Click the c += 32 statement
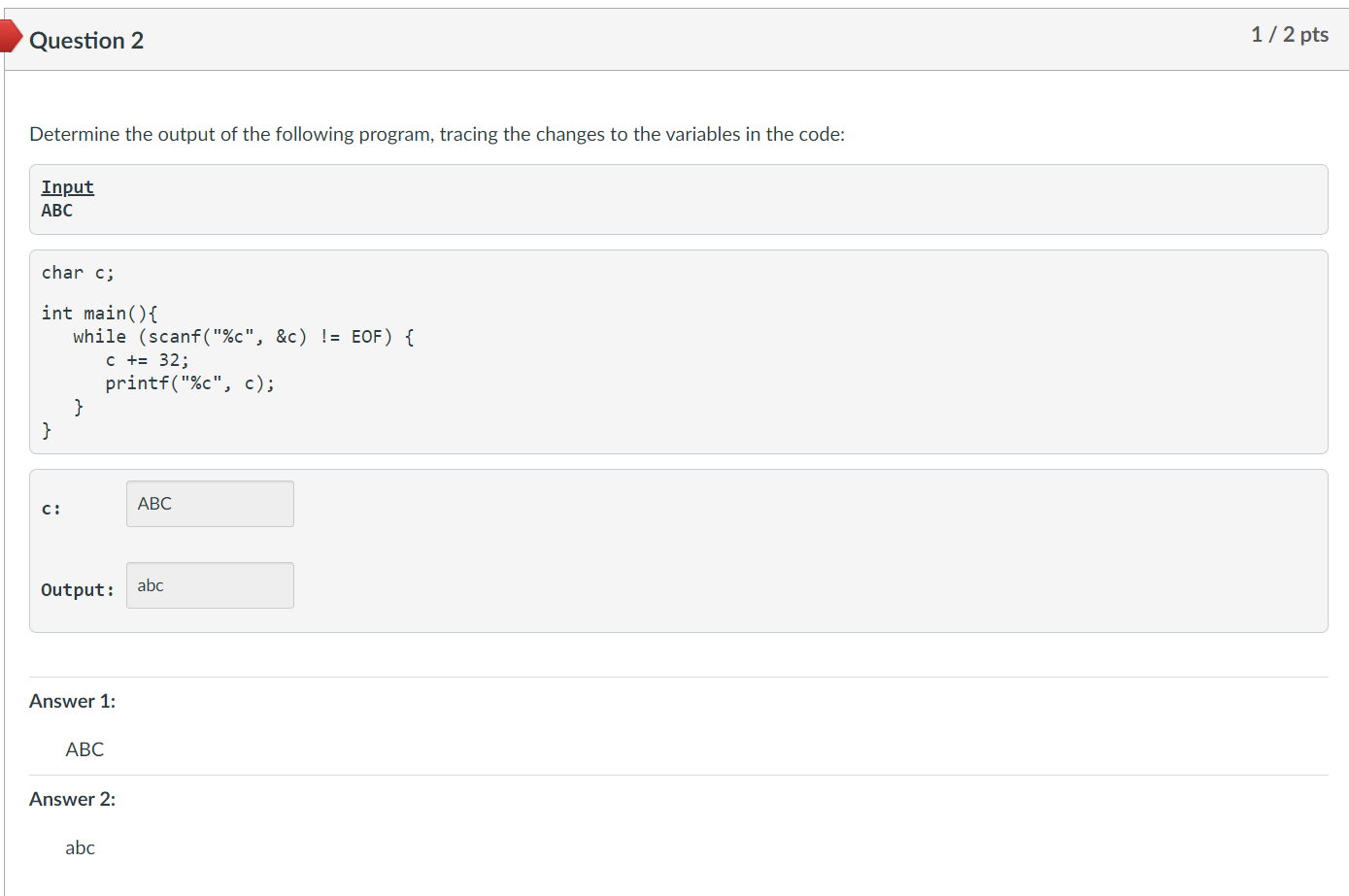This screenshot has width=1349, height=896. point(148,359)
